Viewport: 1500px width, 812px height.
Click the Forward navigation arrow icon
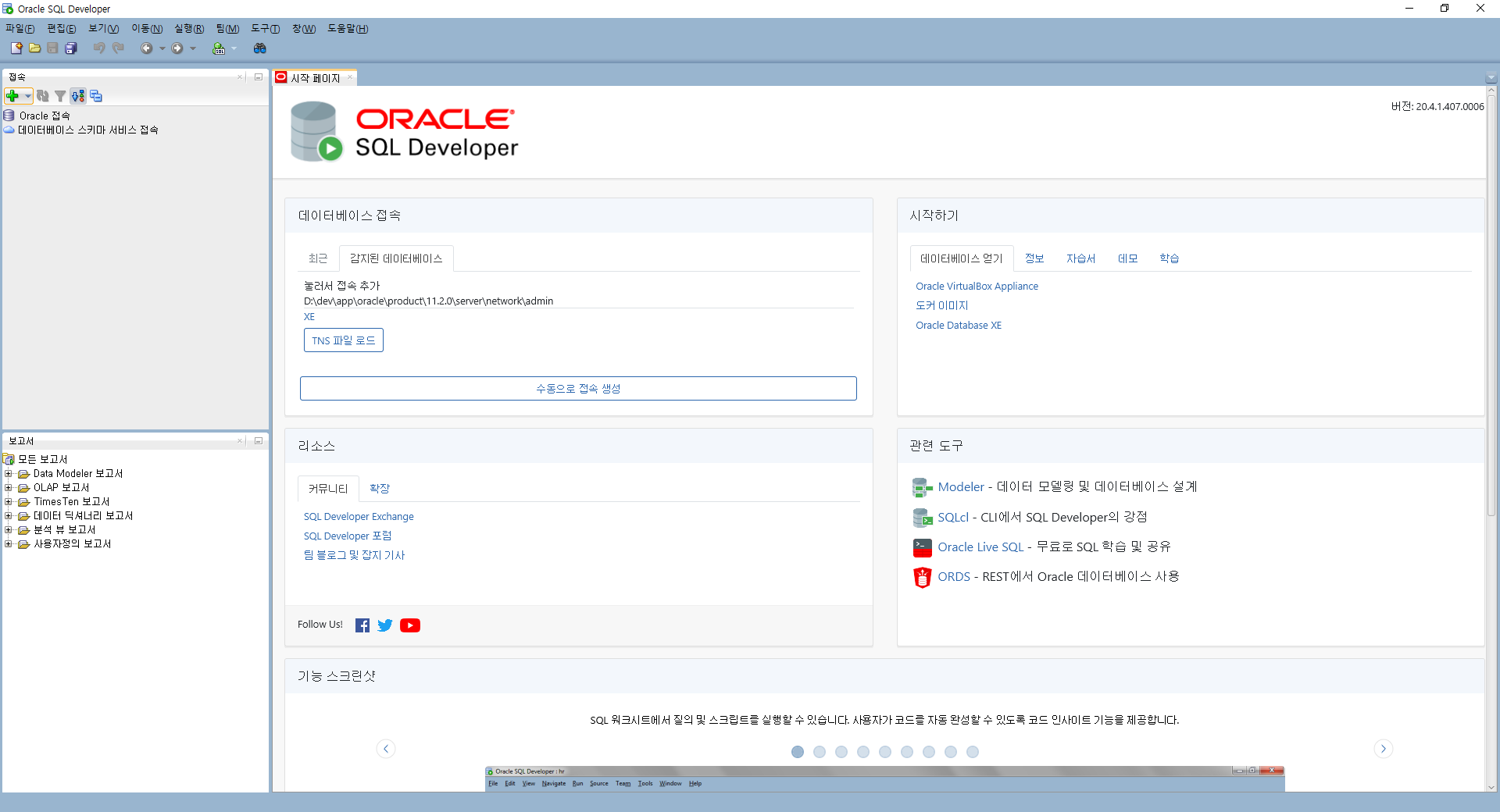[x=177, y=48]
